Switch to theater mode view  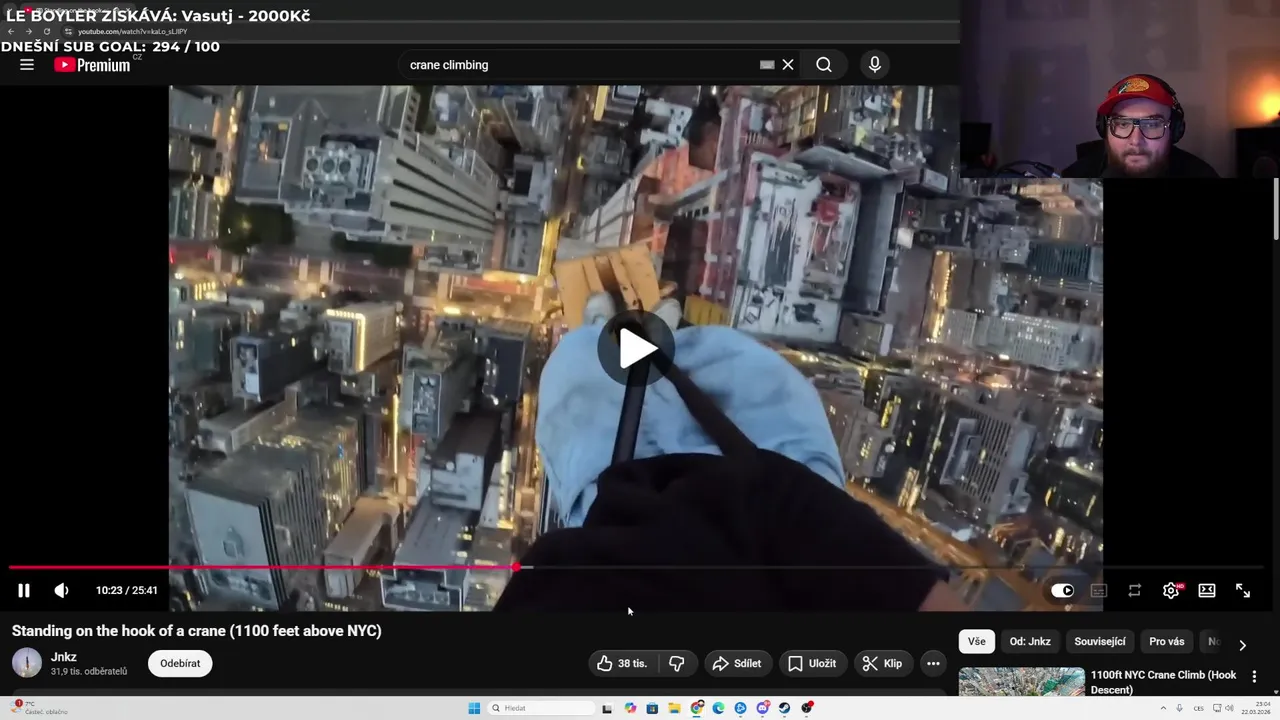tap(1207, 591)
